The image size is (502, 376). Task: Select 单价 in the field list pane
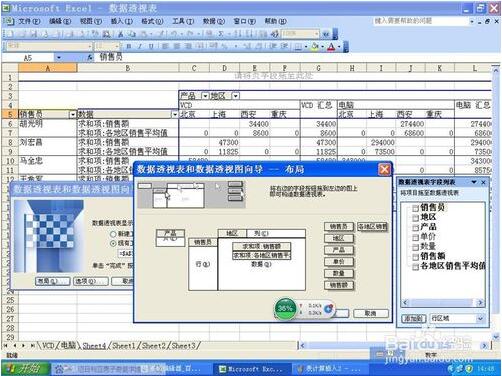[428, 237]
